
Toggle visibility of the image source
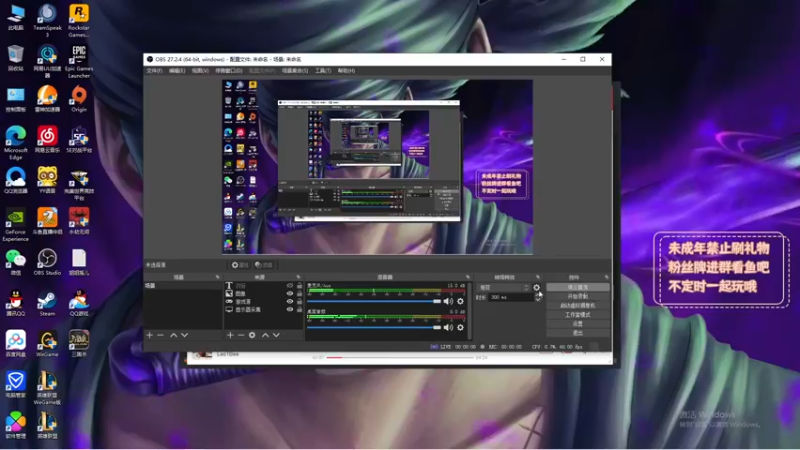click(x=289, y=293)
